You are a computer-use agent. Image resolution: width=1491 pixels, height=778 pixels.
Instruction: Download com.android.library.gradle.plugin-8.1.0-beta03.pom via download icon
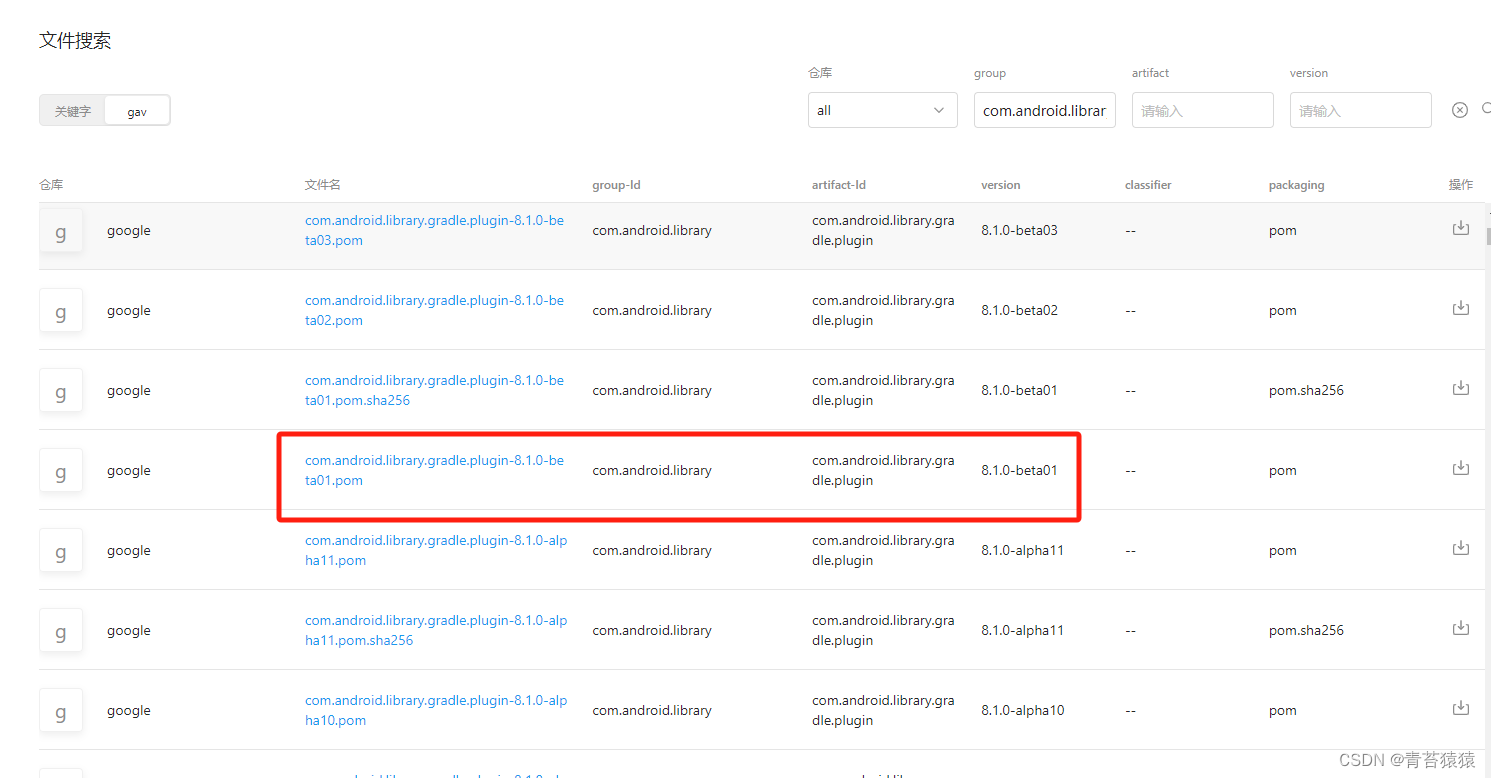(x=1461, y=228)
